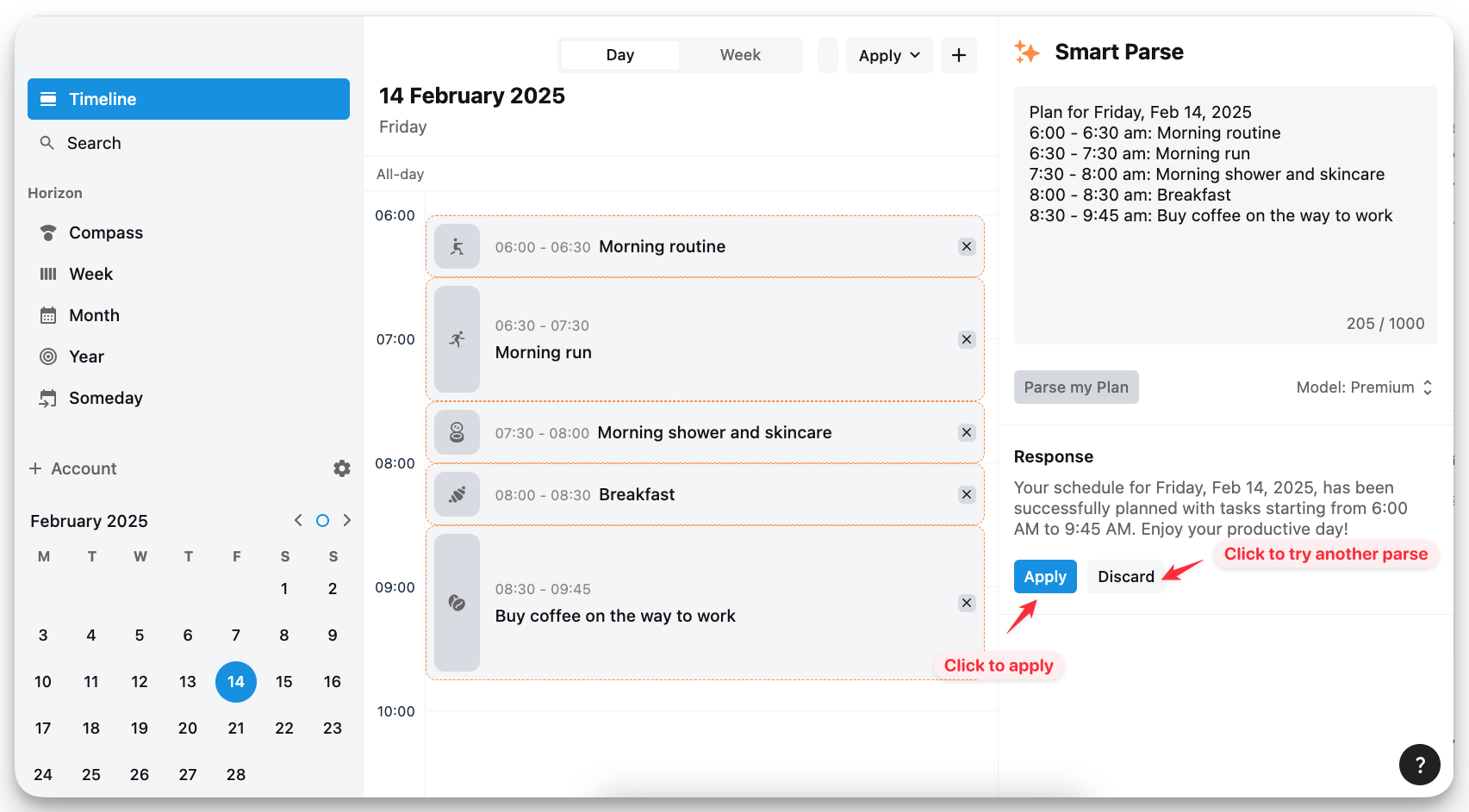Change the Model: Premium selector
This screenshot has height=812, width=1469.
tap(1363, 387)
